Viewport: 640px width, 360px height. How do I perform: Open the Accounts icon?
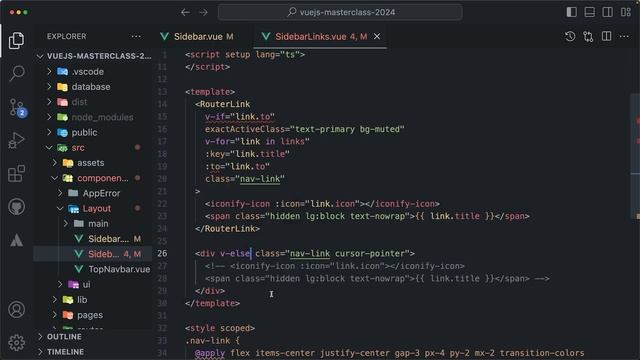click(16, 310)
